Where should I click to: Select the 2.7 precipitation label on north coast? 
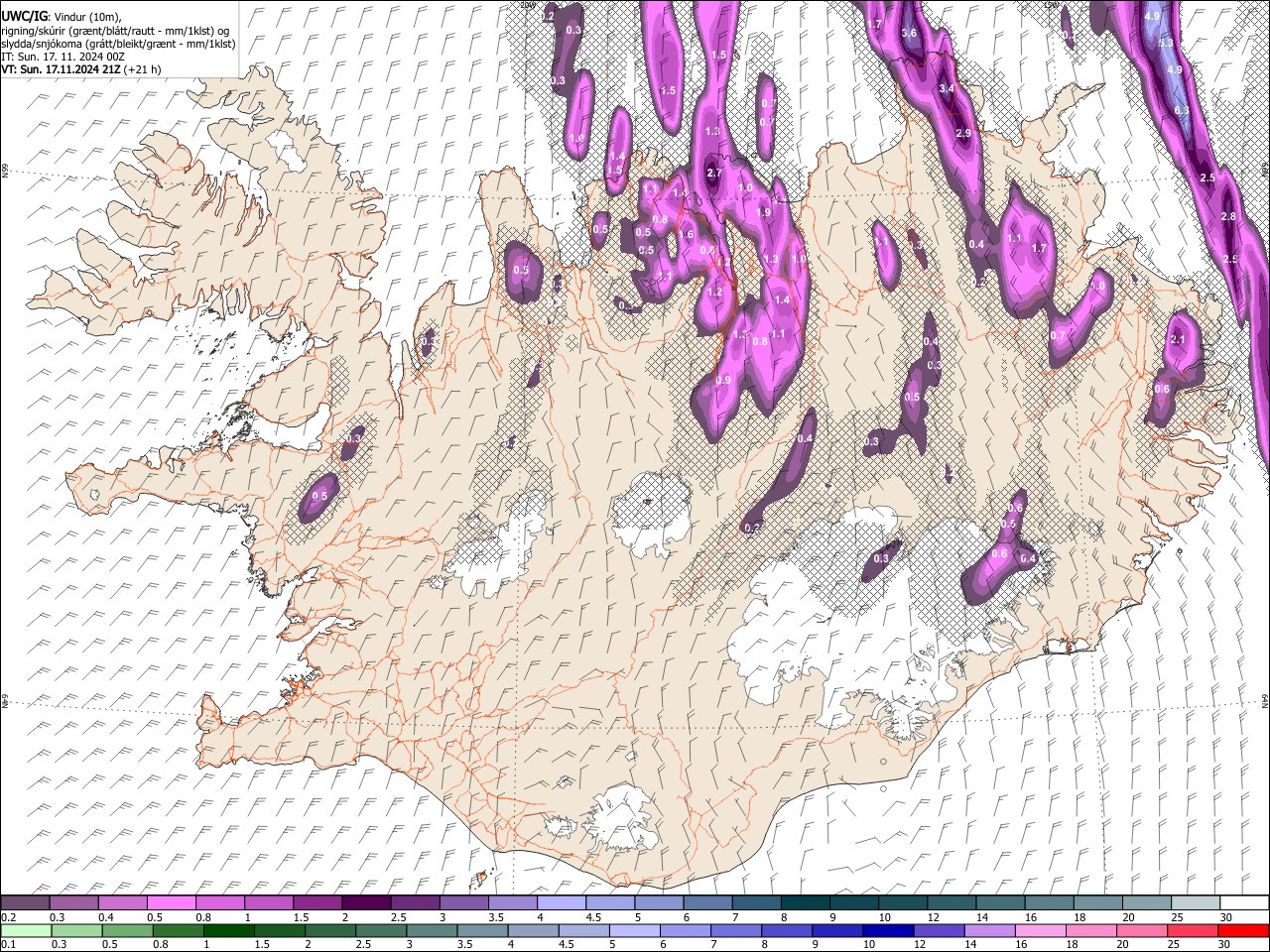pyautogui.click(x=713, y=174)
